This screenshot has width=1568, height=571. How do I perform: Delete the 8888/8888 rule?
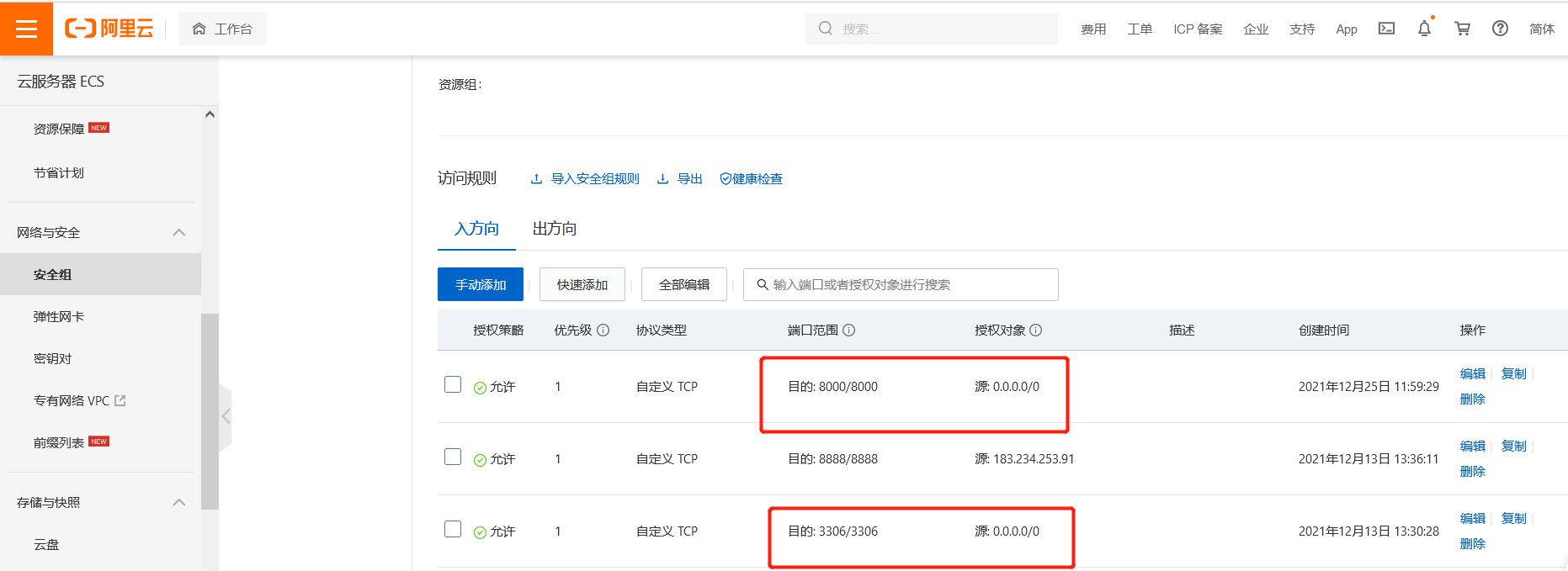[x=1473, y=471]
